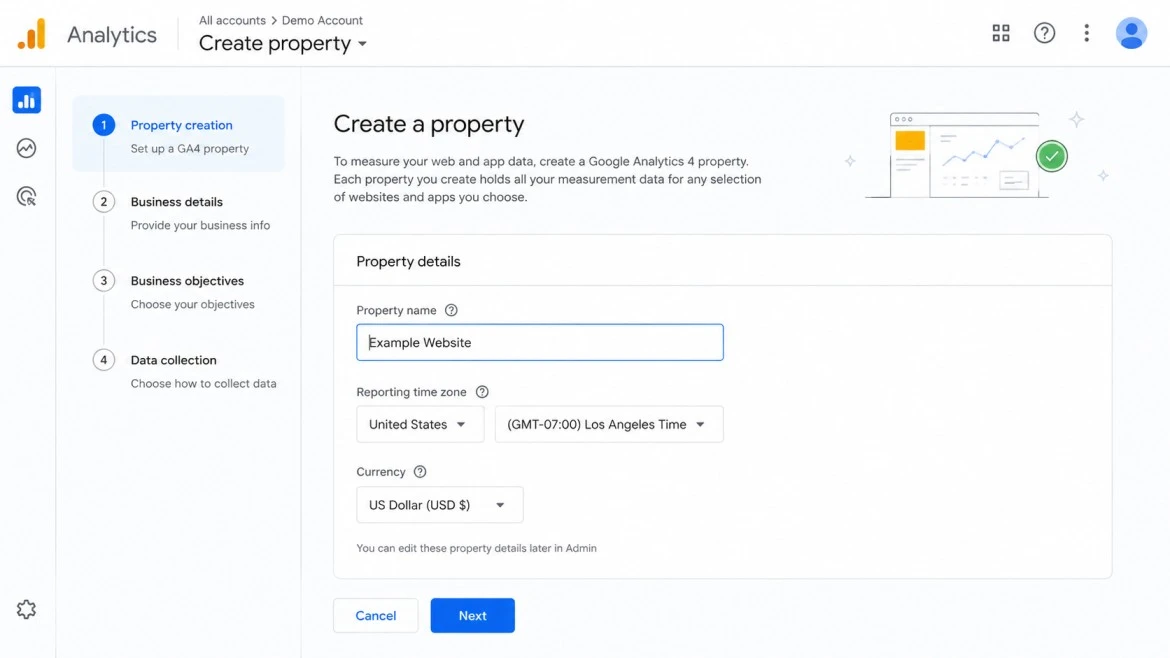The image size is (1170, 658).
Task: Click Reporting time zone help icon
Action: coord(482,392)
